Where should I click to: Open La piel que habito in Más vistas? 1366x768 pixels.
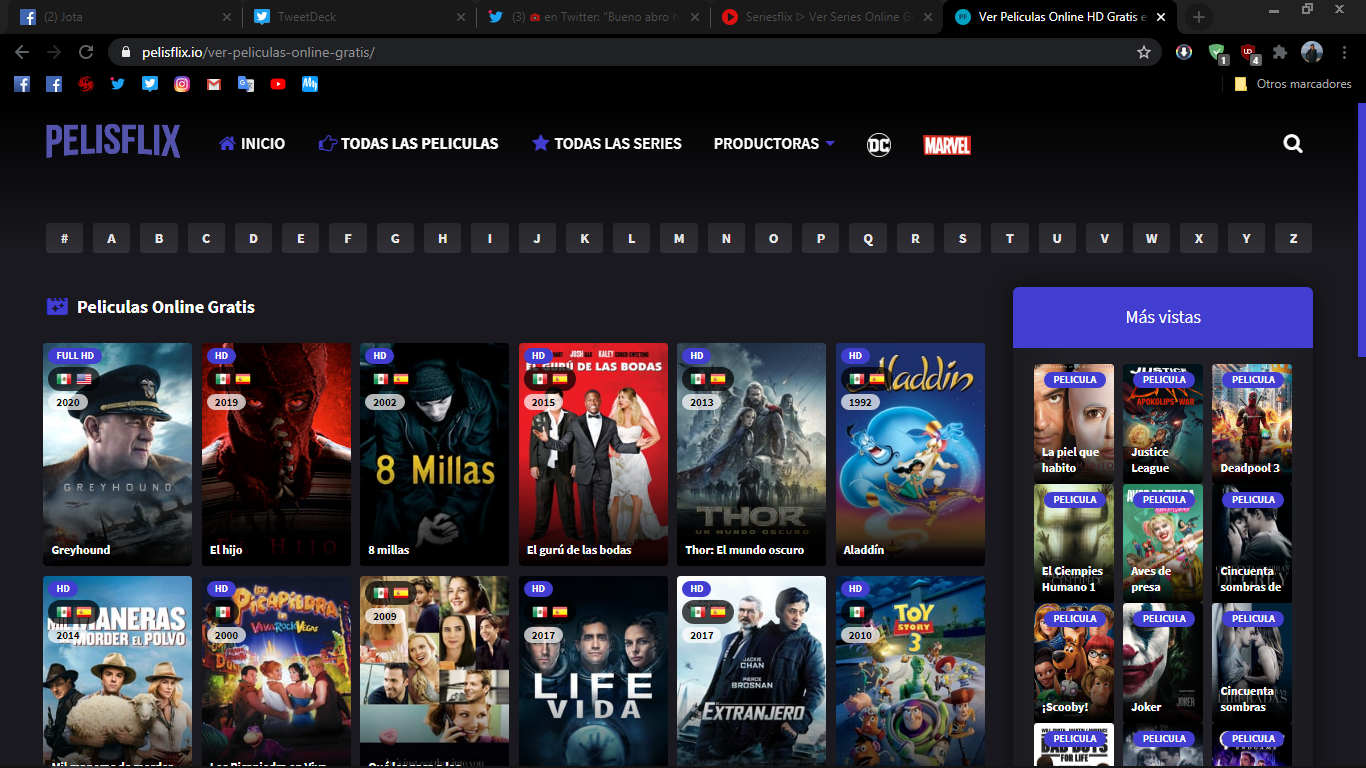tap(1074, 423)
